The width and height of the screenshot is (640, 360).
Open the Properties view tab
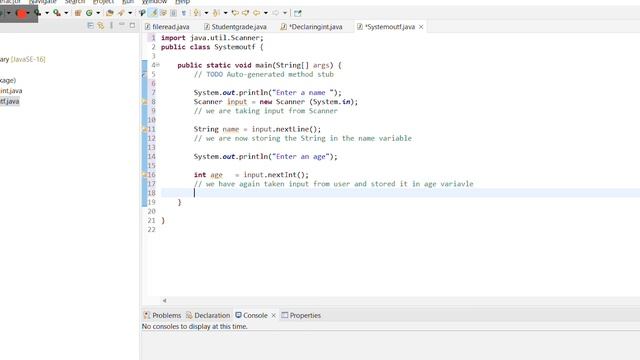pos(301,316)
